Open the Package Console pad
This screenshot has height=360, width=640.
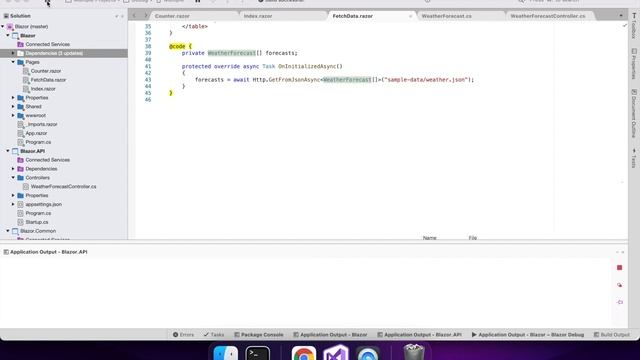[258, 335]
